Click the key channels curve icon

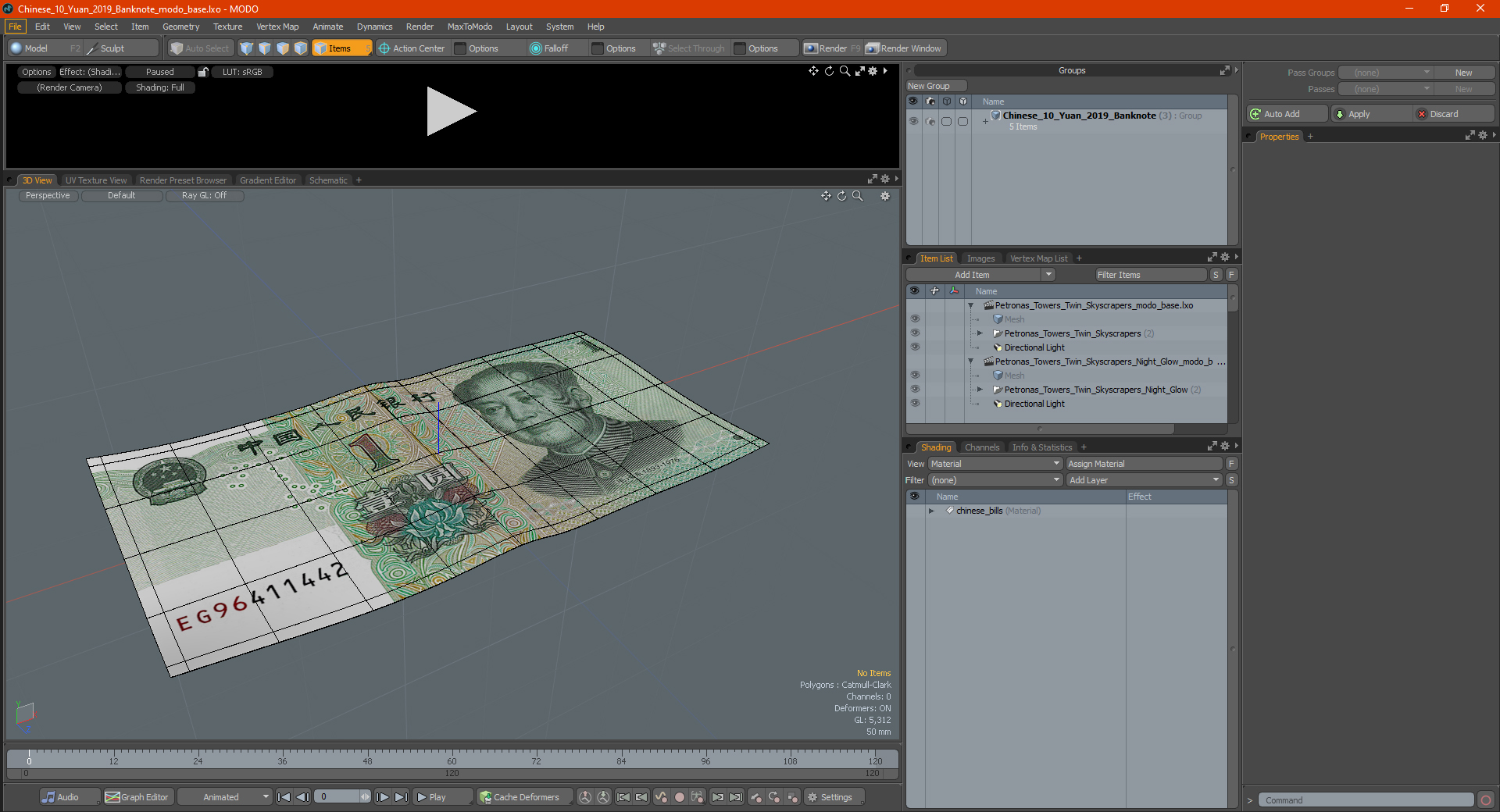661,797
